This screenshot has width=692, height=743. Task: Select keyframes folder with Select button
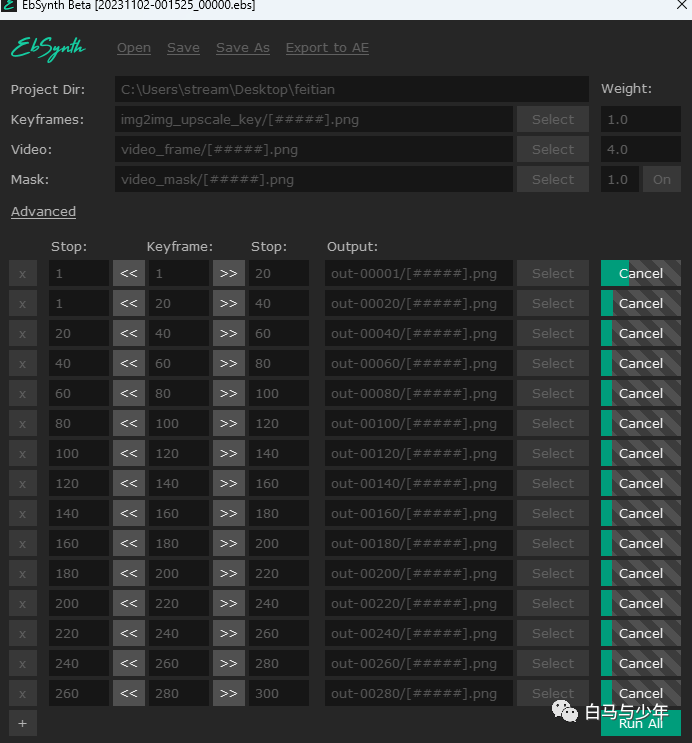(553, 119)
